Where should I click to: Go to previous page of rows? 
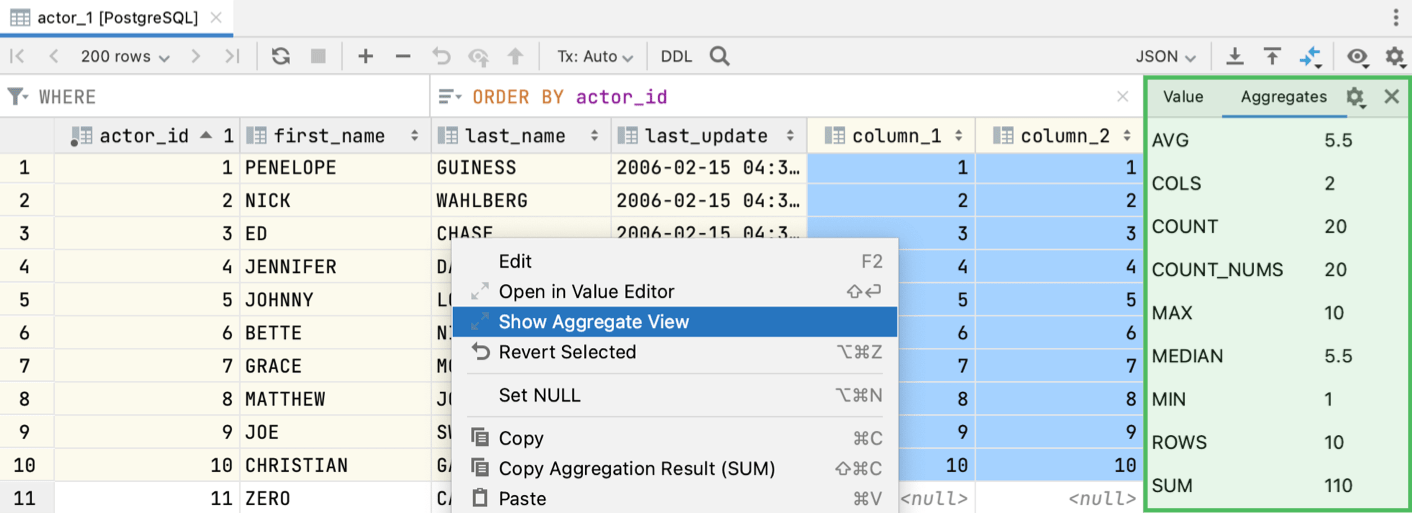[x=54, y=57]
